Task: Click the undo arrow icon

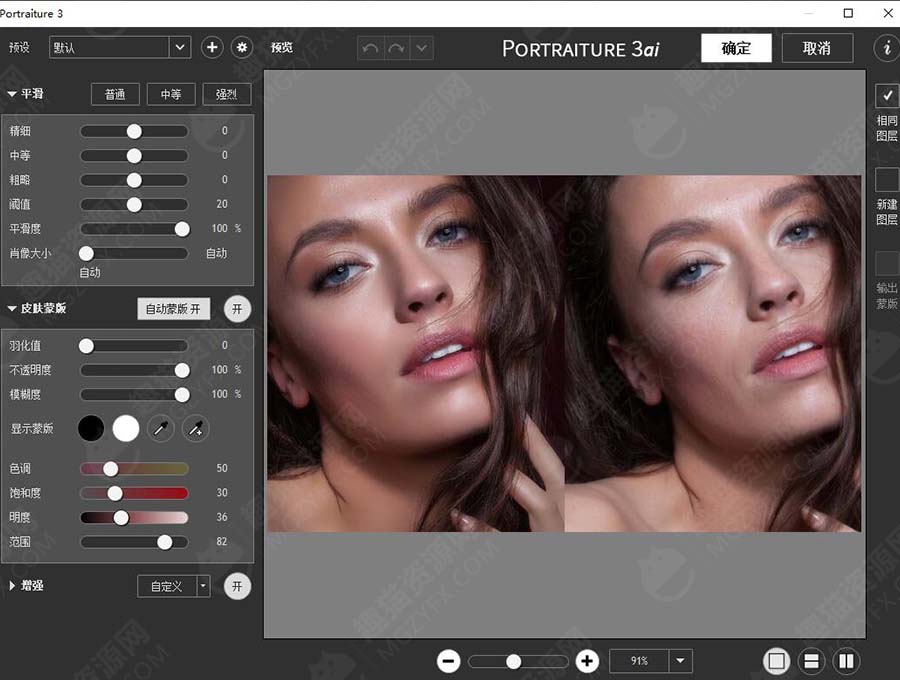Action: coord(370,48)
